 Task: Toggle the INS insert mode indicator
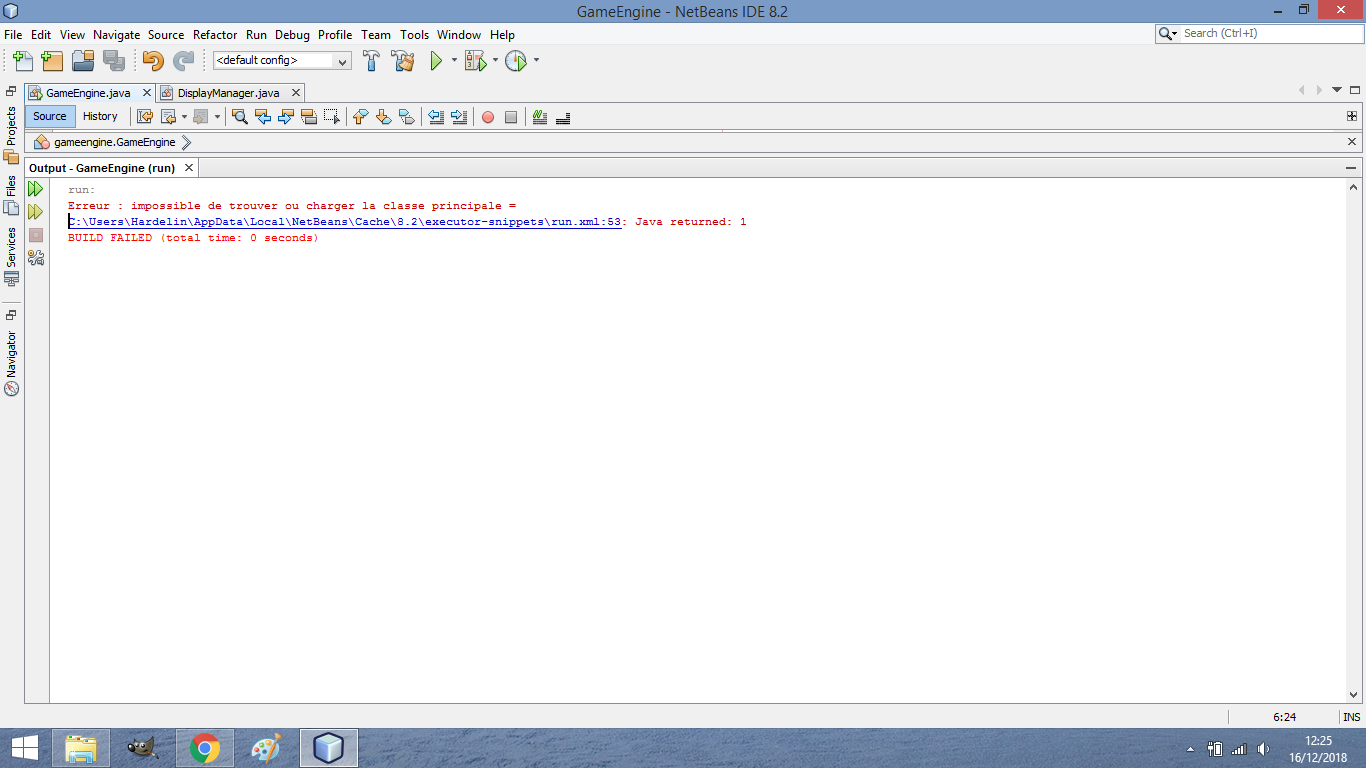tap(1352, 717)
